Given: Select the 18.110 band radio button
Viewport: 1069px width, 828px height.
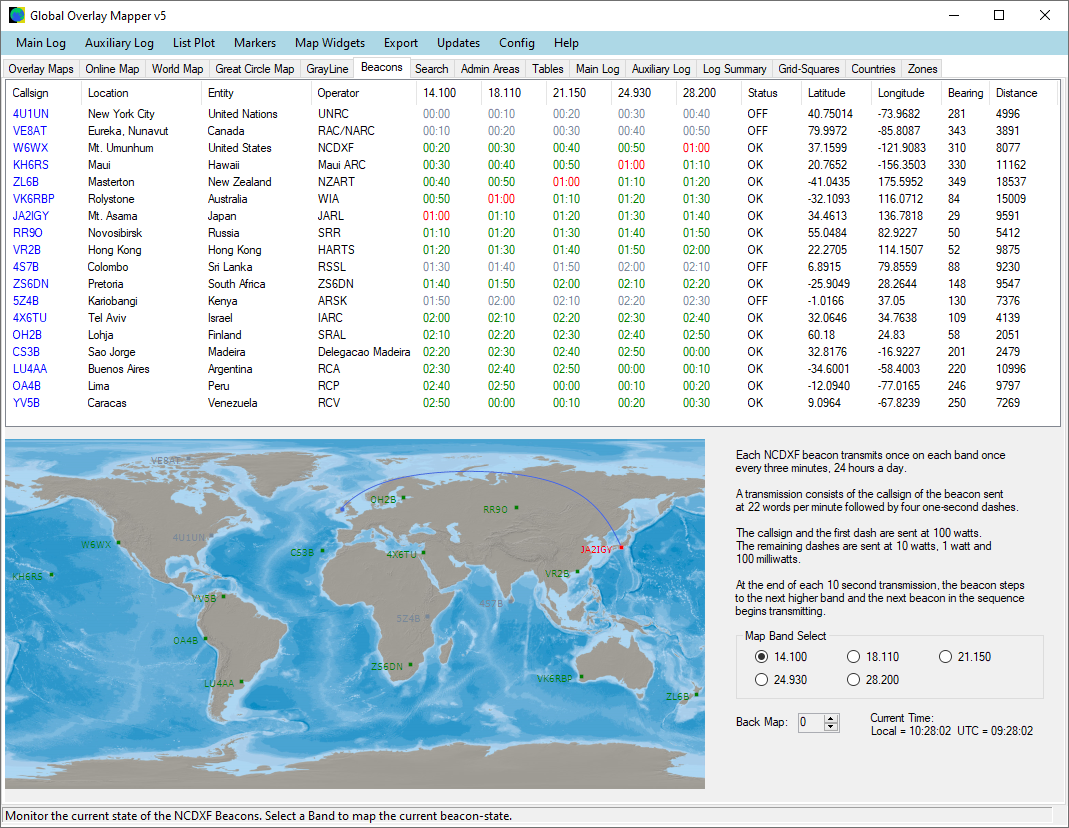Looking at the screenshot, I should (x=854, y=657).
